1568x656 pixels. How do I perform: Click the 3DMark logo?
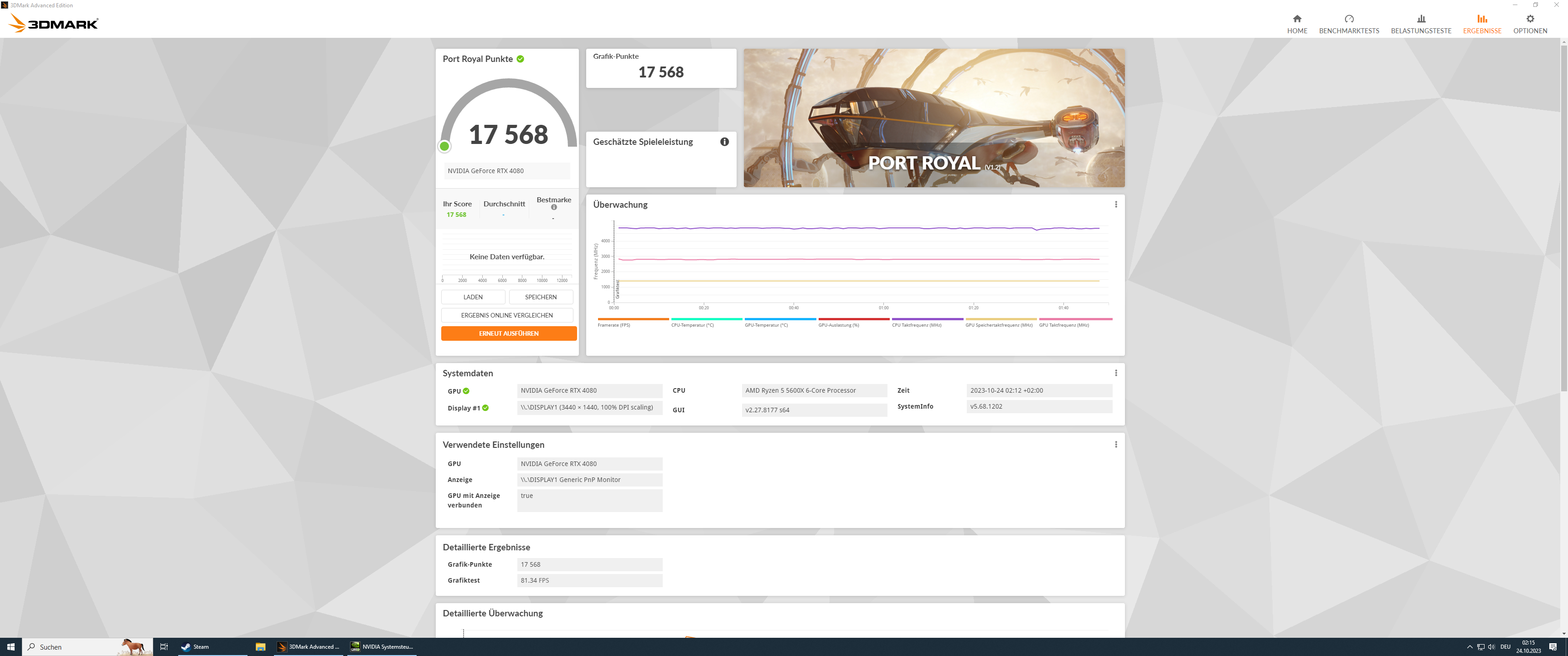pyautogui.click(x=54, y=24)
